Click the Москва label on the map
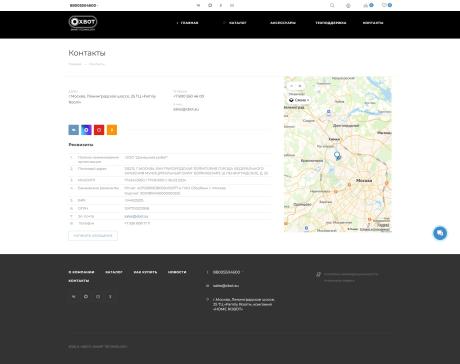 (x=364, y=180)
